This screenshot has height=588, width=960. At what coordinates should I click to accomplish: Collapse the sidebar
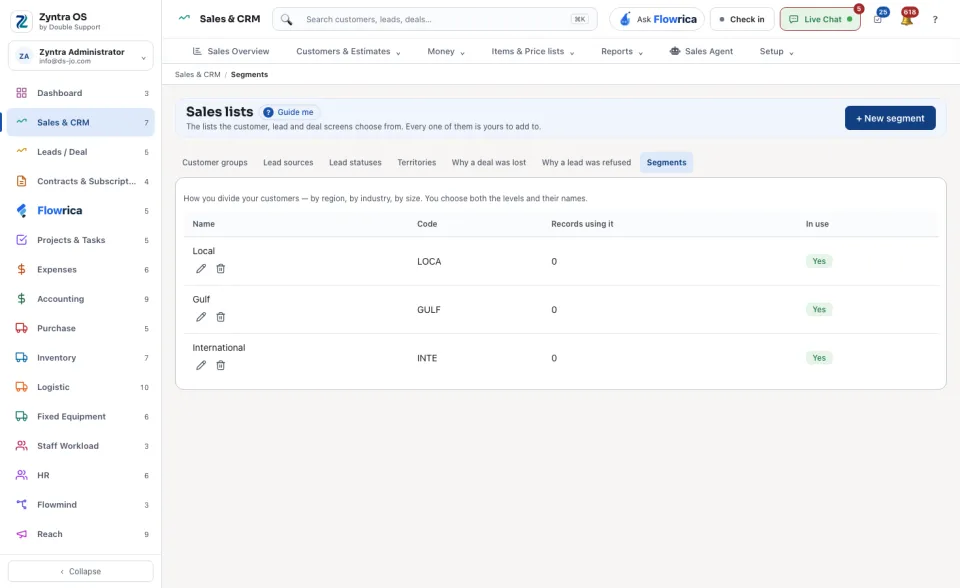[81, 571]
